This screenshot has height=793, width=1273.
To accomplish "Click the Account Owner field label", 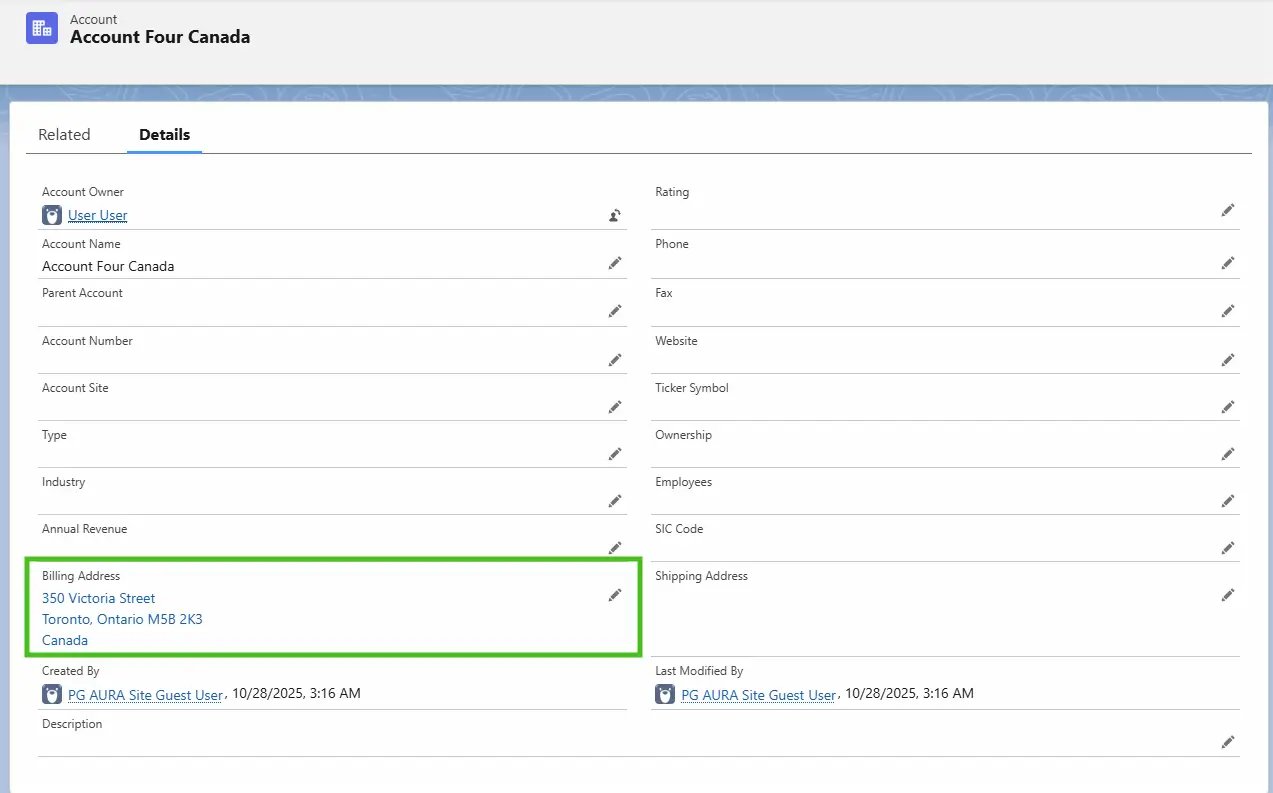I will pos(83,192).
